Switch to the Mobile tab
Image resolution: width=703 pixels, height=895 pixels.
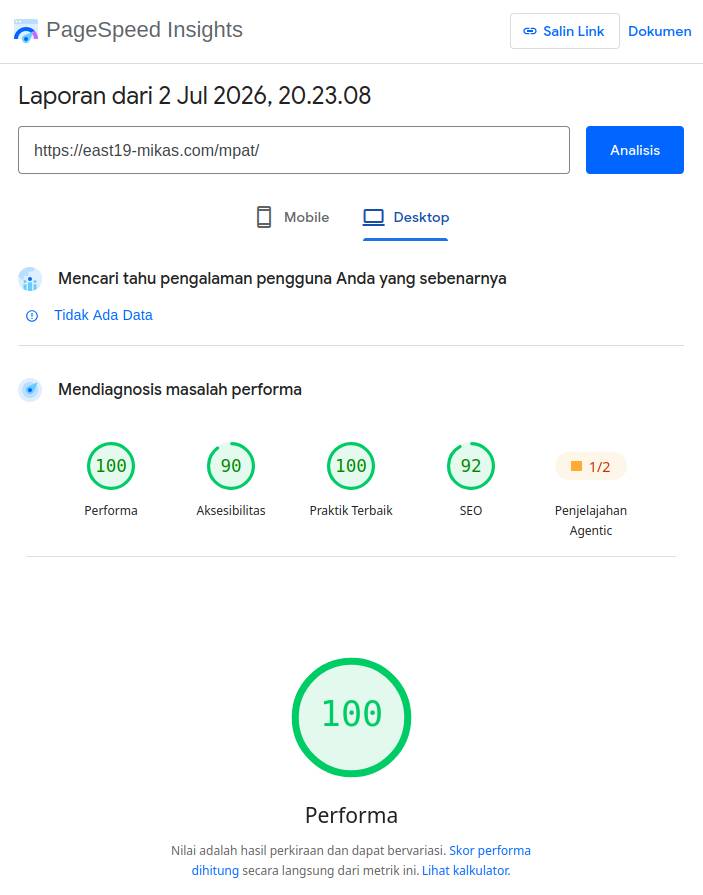(293, 217)
